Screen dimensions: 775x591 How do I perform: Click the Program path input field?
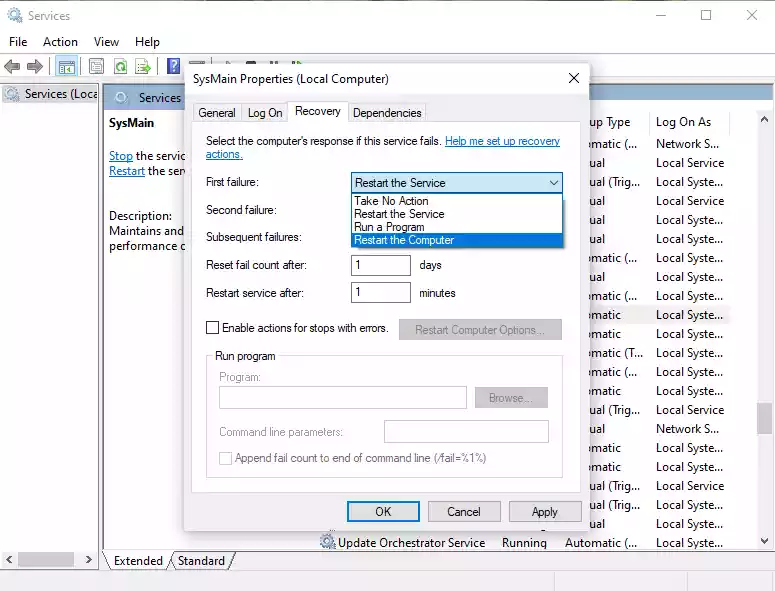tap(343, 398)
